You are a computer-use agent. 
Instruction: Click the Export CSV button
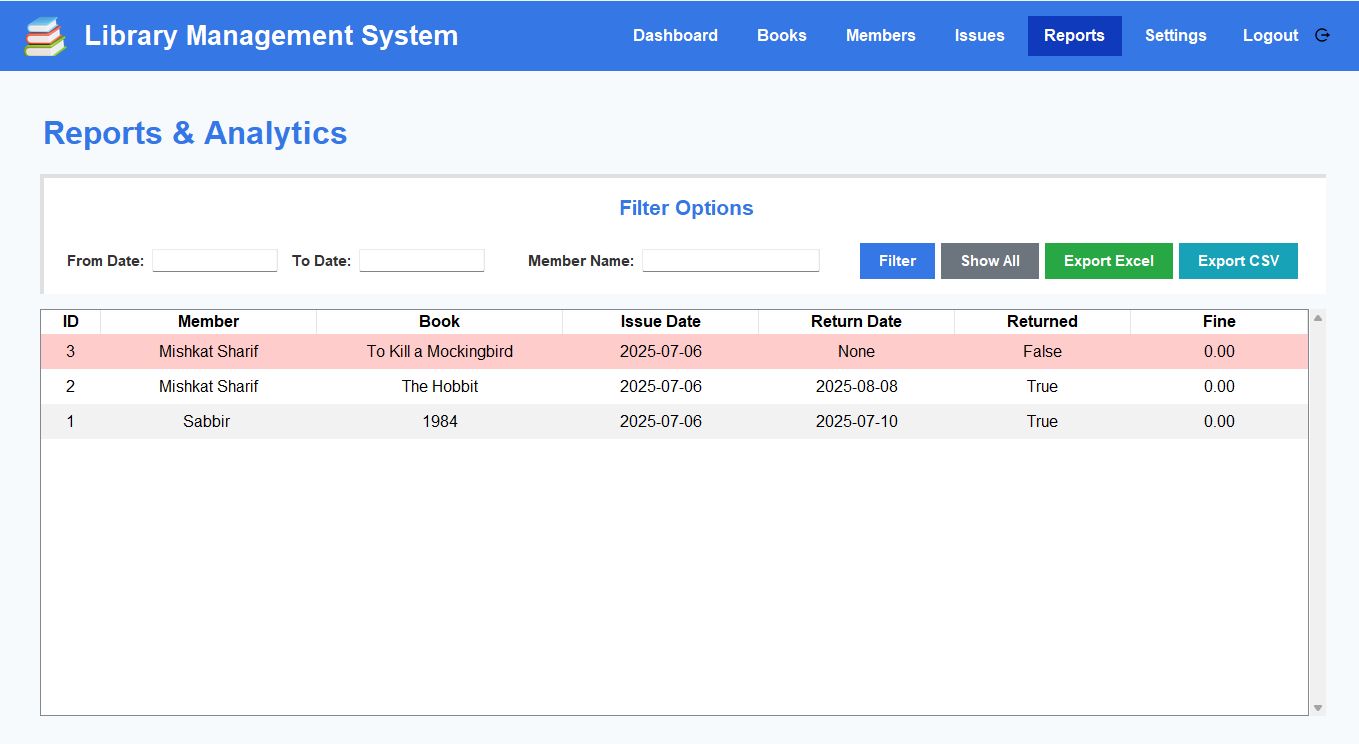(1238, 261)
